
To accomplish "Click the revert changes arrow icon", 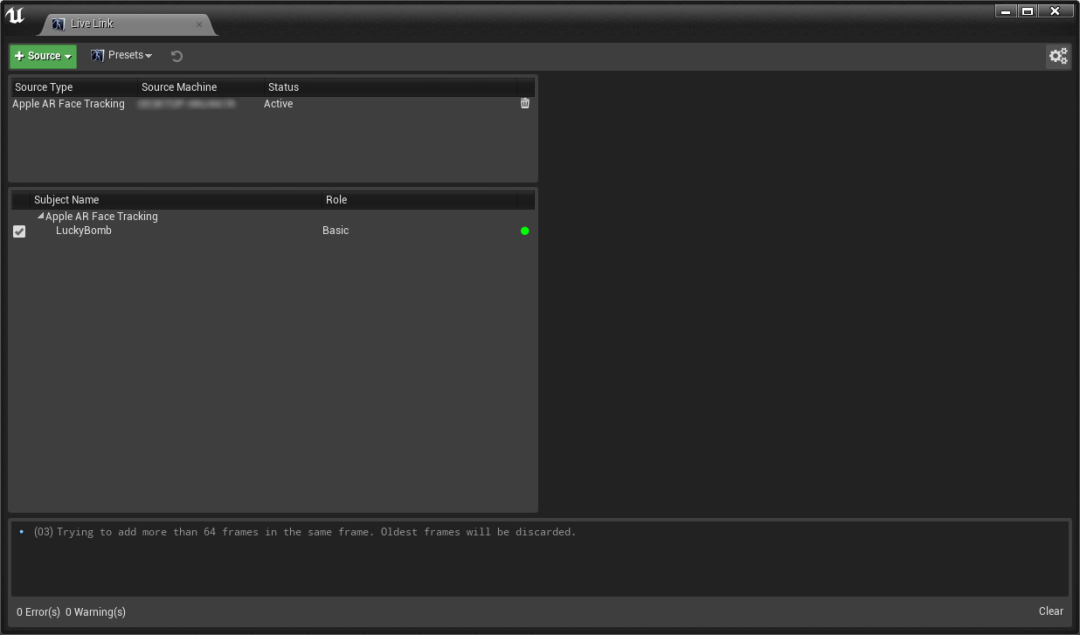I will click(x=176, y=56).
